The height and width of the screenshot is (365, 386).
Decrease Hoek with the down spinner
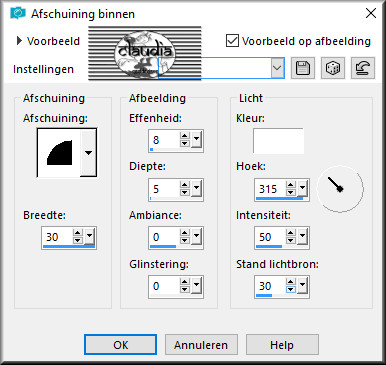(x=291, y=193)
